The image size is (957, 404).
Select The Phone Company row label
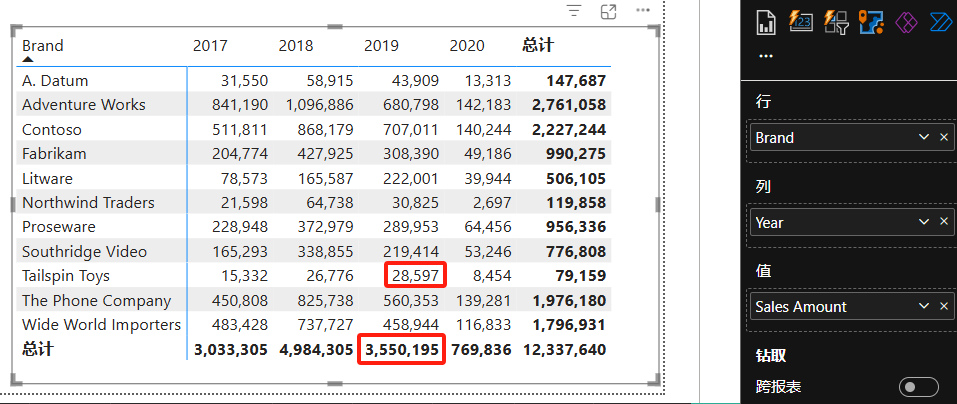96,301
